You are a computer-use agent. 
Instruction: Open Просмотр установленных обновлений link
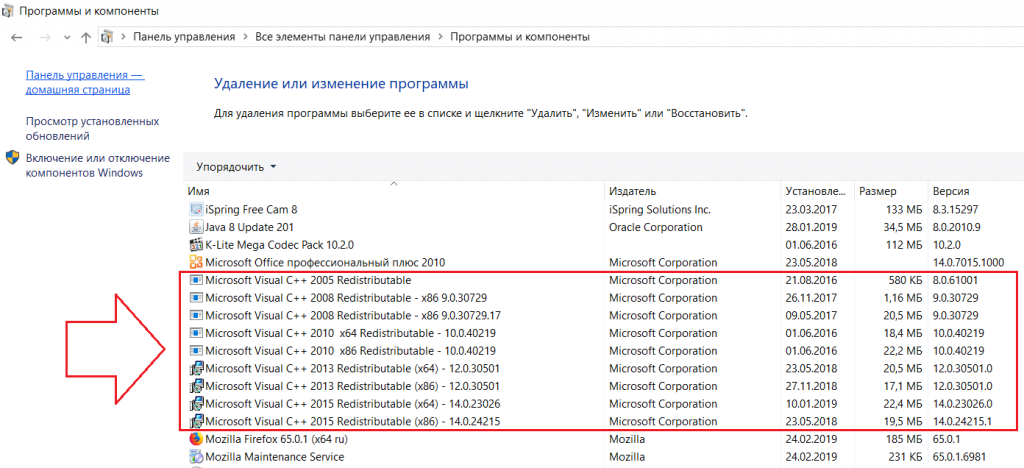click(92, 128)
